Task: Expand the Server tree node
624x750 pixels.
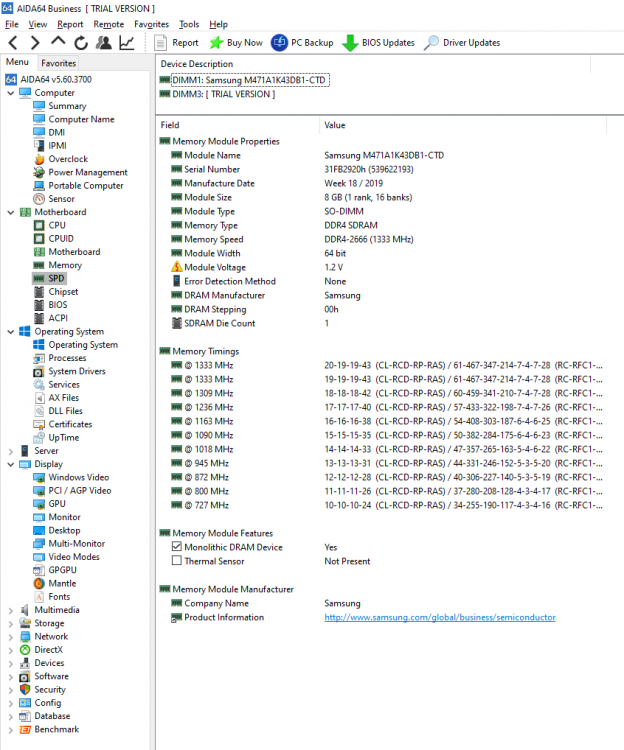Action: [x=11, y=451]
